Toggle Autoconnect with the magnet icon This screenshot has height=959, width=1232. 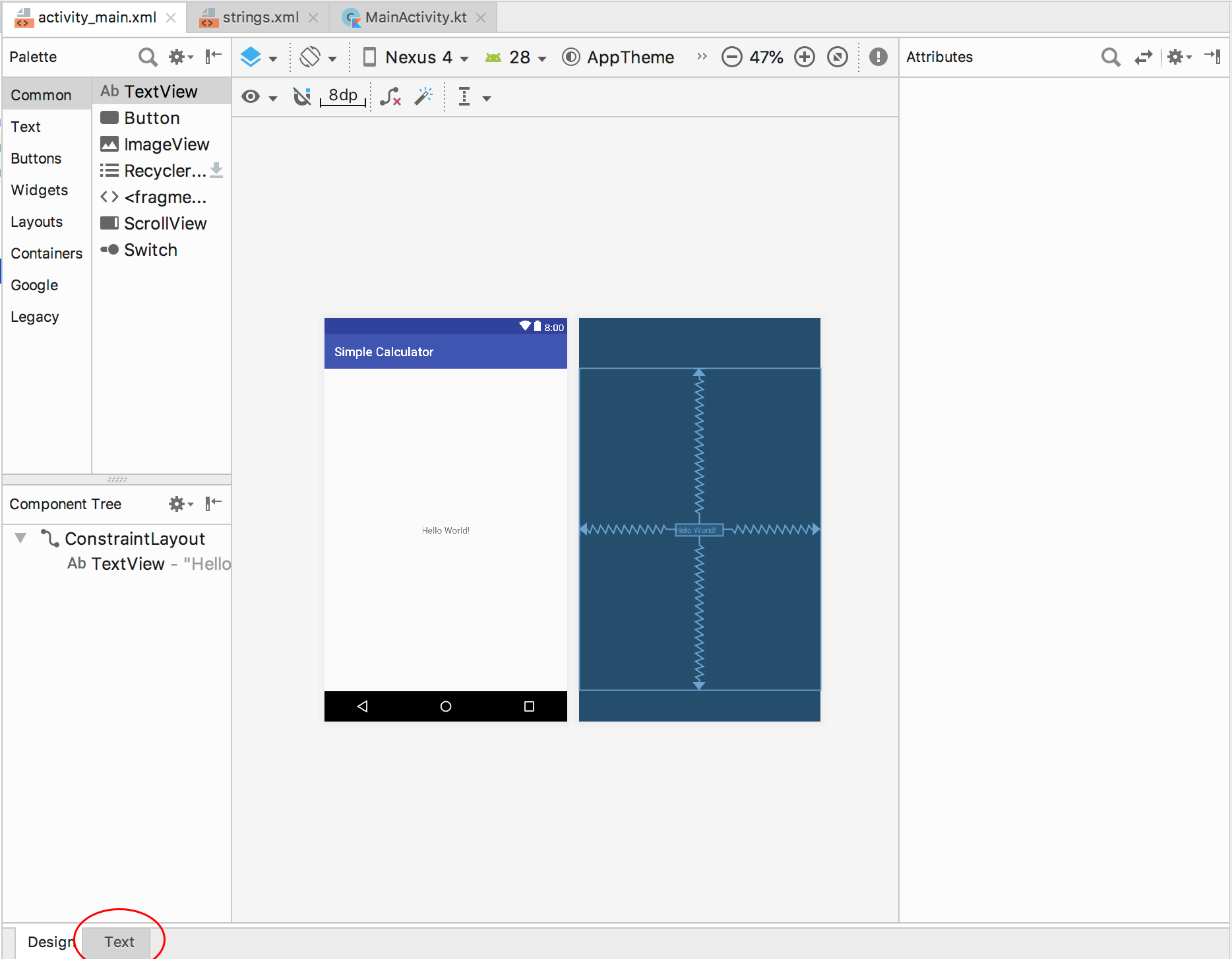point(301,97)
